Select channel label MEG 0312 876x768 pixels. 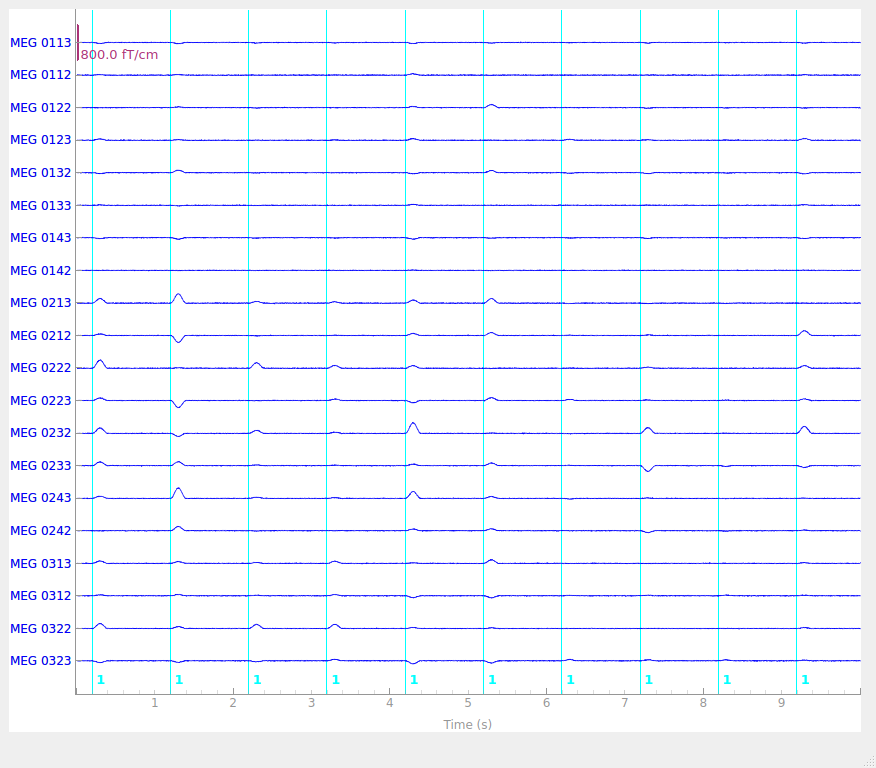(41, 596)
